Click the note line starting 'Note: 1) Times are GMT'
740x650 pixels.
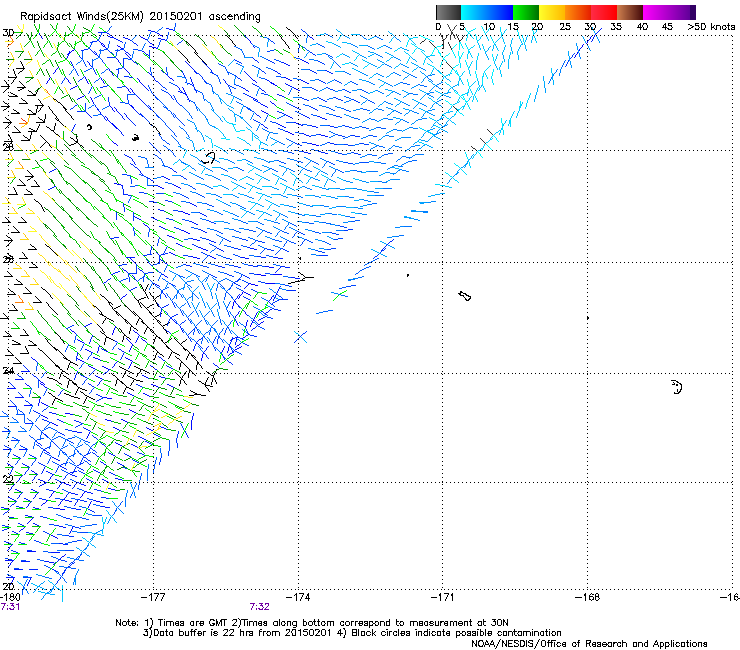[311, 623]
